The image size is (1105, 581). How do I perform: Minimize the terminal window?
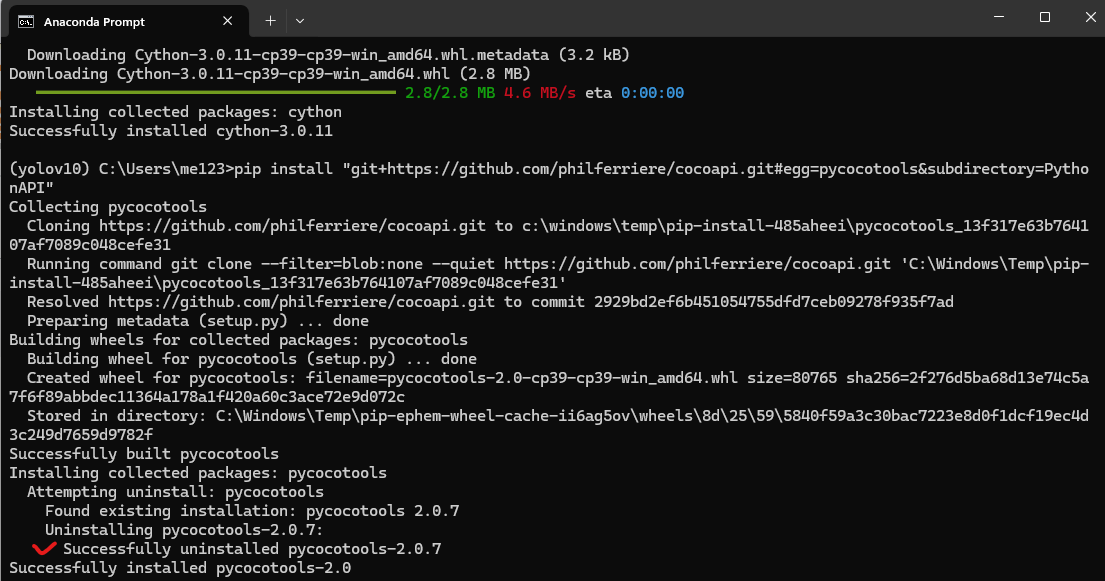(x=999, y=17)
